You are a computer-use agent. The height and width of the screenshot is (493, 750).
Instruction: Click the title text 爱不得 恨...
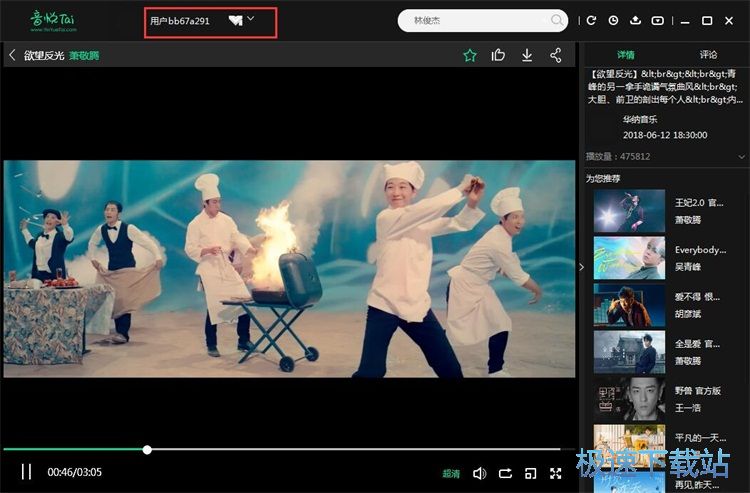[x=697, y=297]
